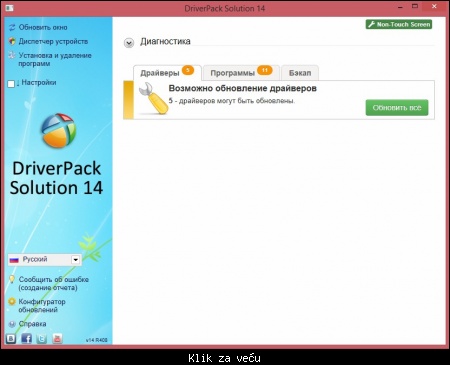Open Конфигуратор обновлений
The height and width of the screenshot is (365, 450).
(x=42, y=306)
